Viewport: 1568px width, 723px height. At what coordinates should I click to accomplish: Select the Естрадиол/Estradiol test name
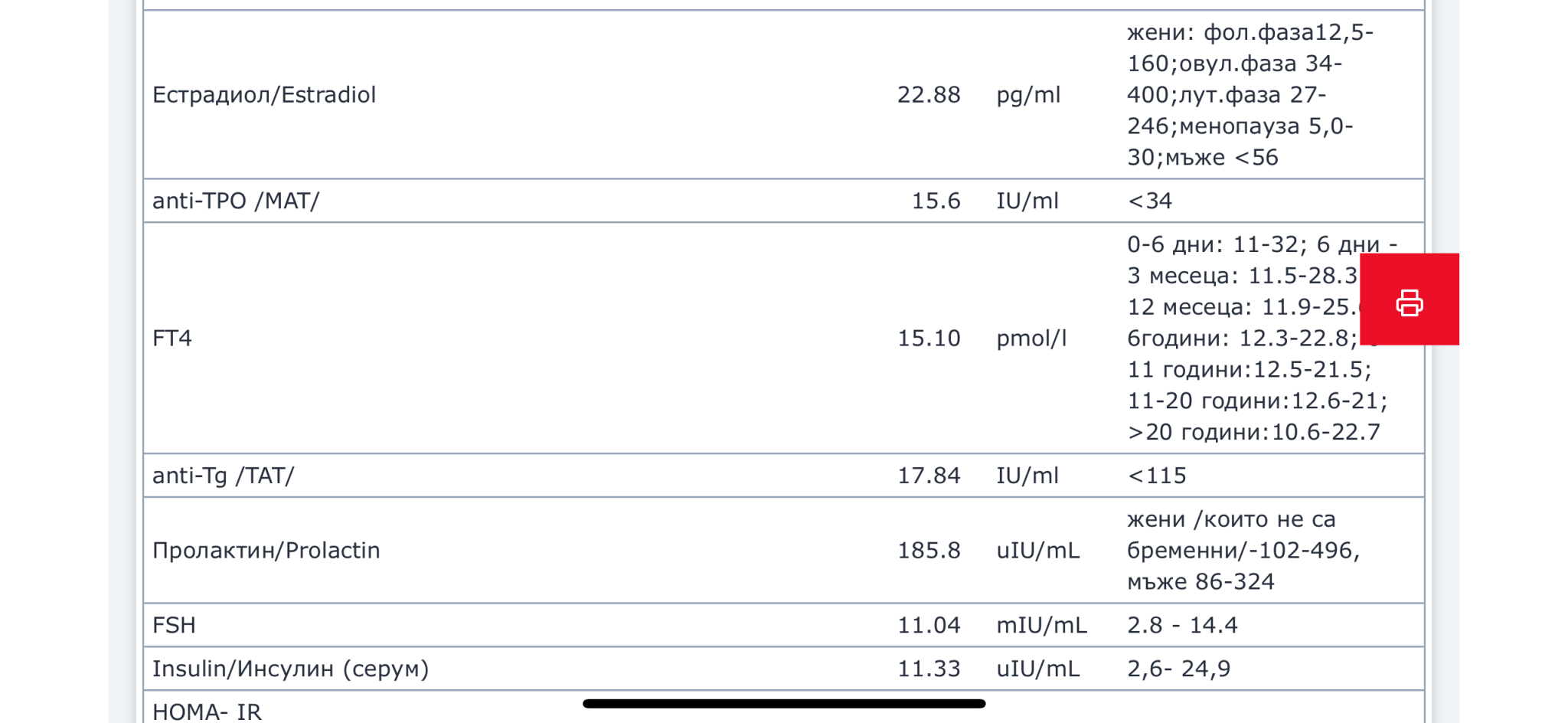[264, 95]
